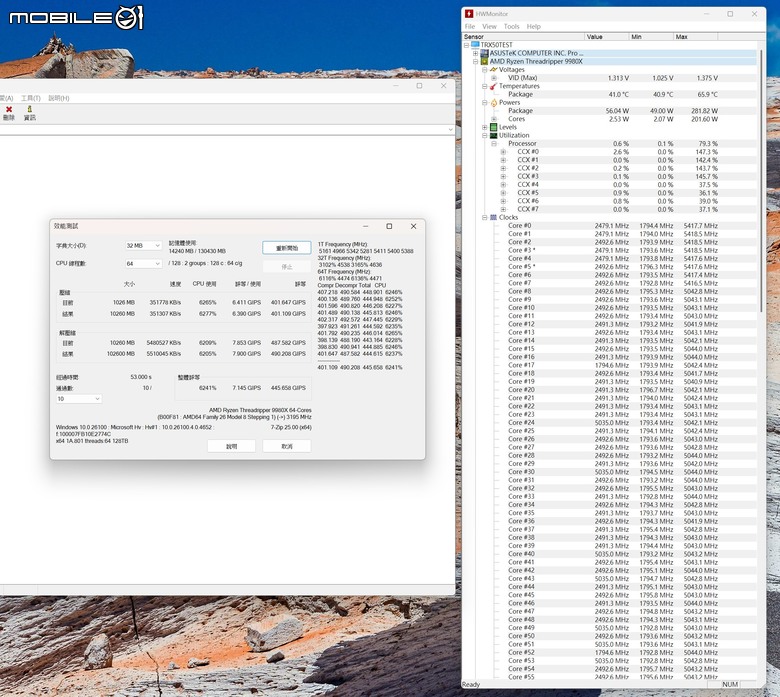Click the Utilization graph icon

493,135
